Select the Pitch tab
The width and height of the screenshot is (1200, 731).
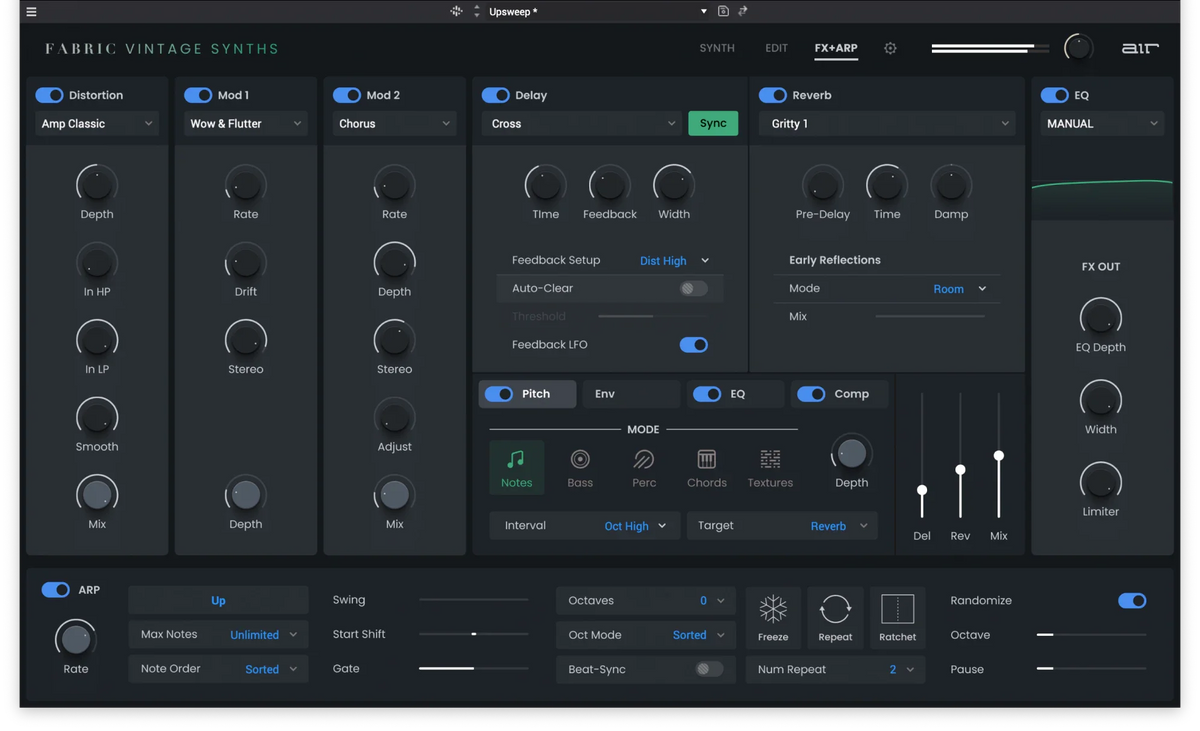pos(528,394)
